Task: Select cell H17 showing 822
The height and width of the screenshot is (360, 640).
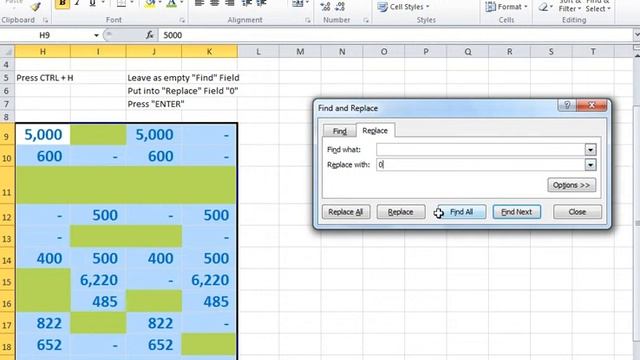Action: pos(42,323)
